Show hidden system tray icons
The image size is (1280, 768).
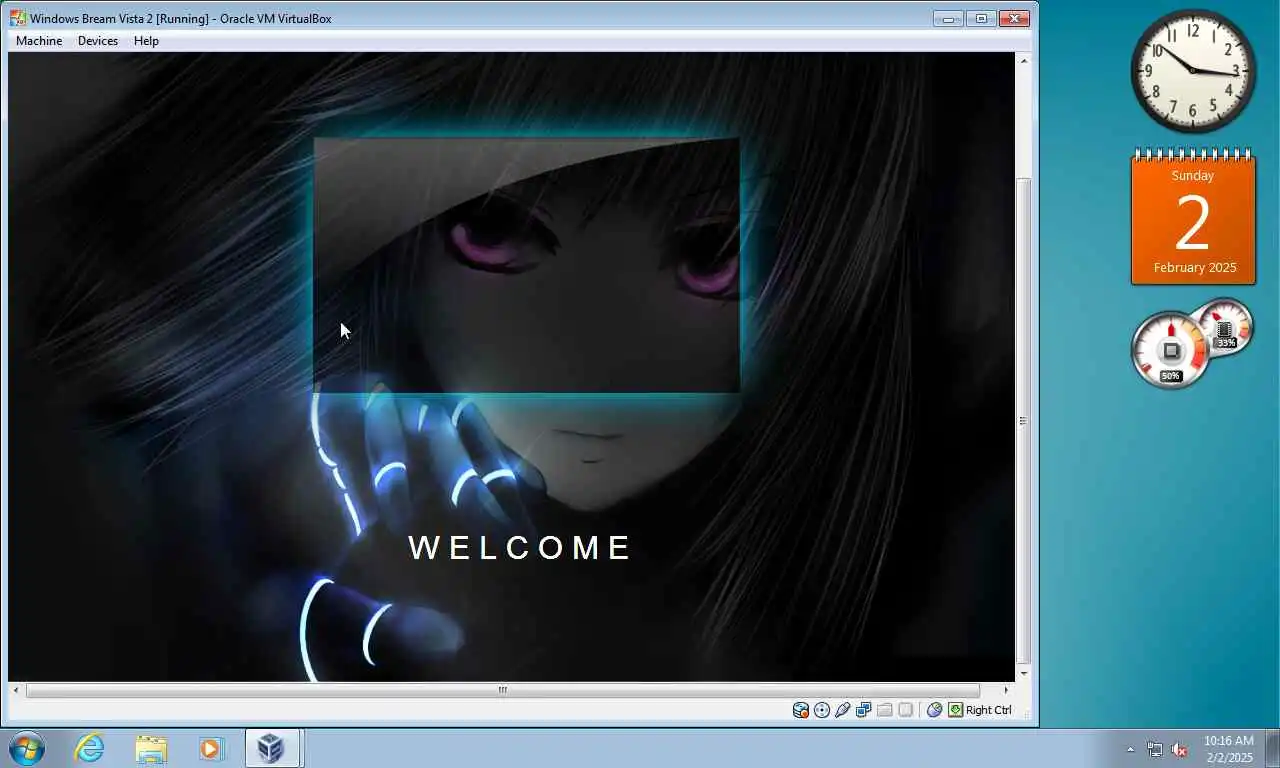click(1131, 749)
